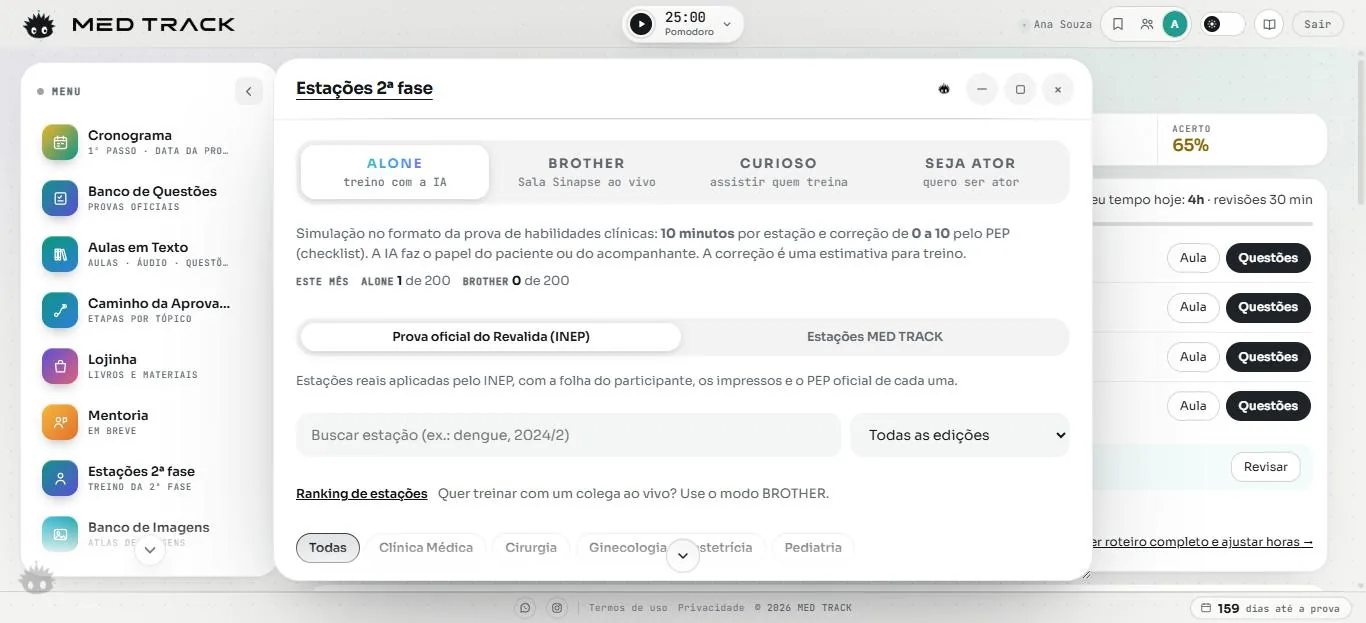This screenshot has height=623, width=1366.
Task: Open saved bookmarks icon in top bar
Action: [x=1118, y=24]
